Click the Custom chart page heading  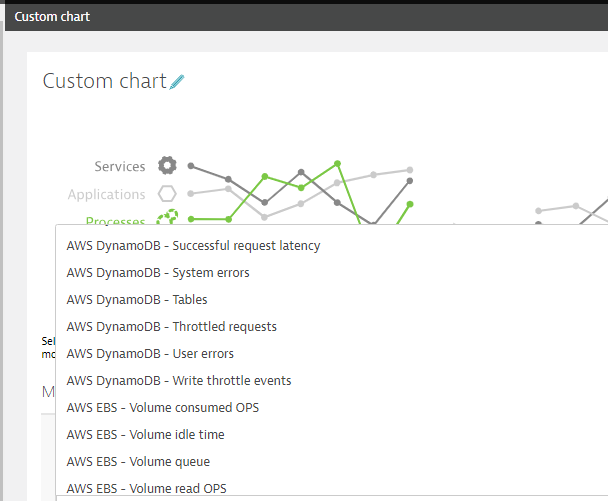pyautogui.click(x=104, y=81)
